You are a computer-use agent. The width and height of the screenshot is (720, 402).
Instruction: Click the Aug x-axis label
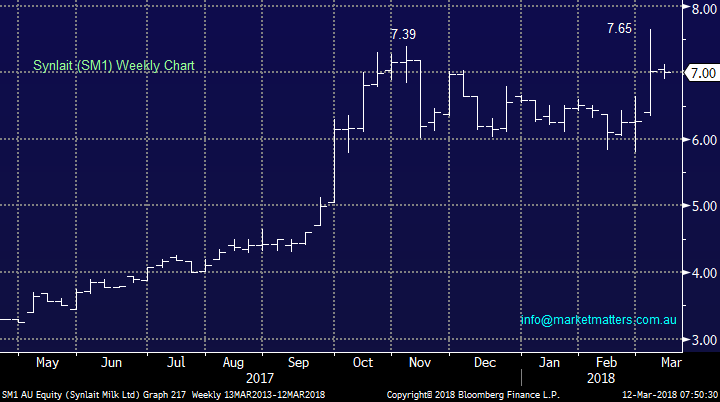(x=233, y=363)
